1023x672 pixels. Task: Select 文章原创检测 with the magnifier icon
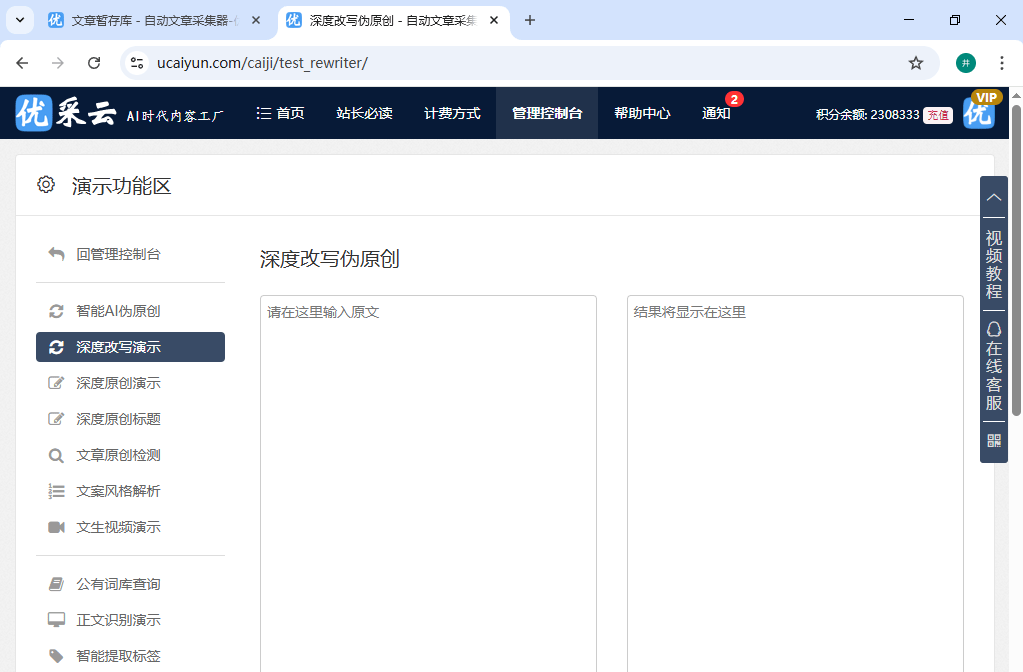112,454
